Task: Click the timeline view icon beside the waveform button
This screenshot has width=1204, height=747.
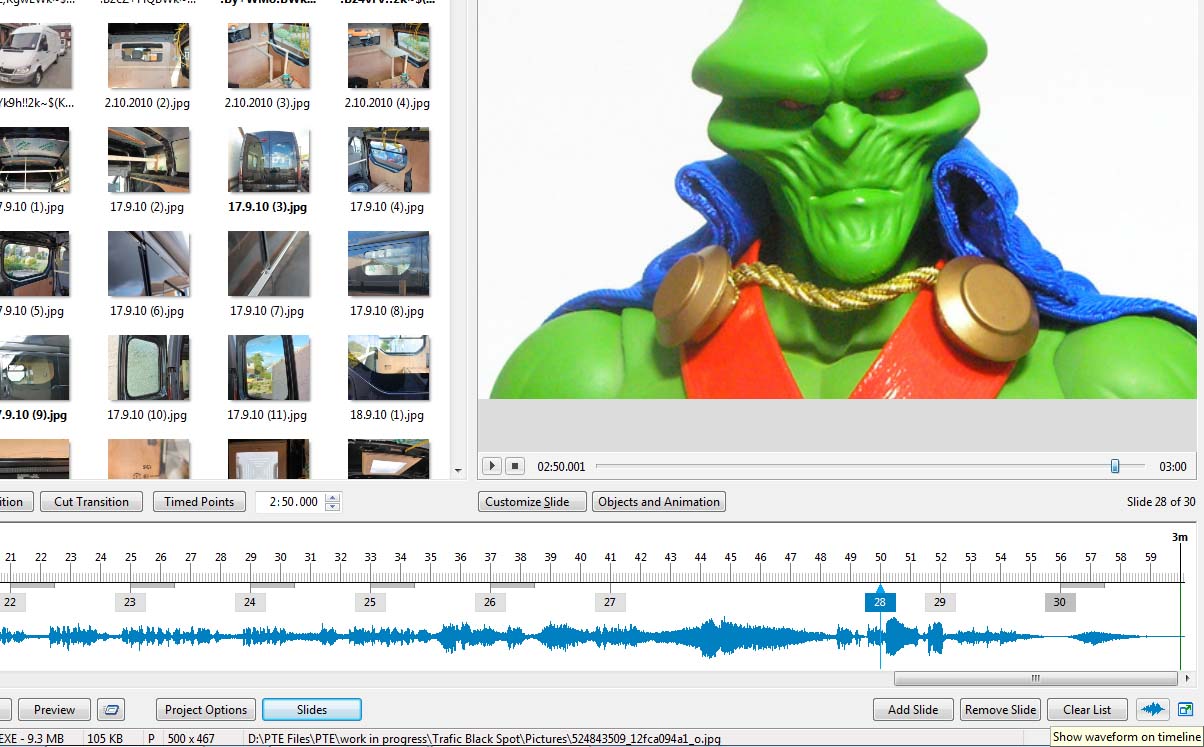Action: [1185, 710]
